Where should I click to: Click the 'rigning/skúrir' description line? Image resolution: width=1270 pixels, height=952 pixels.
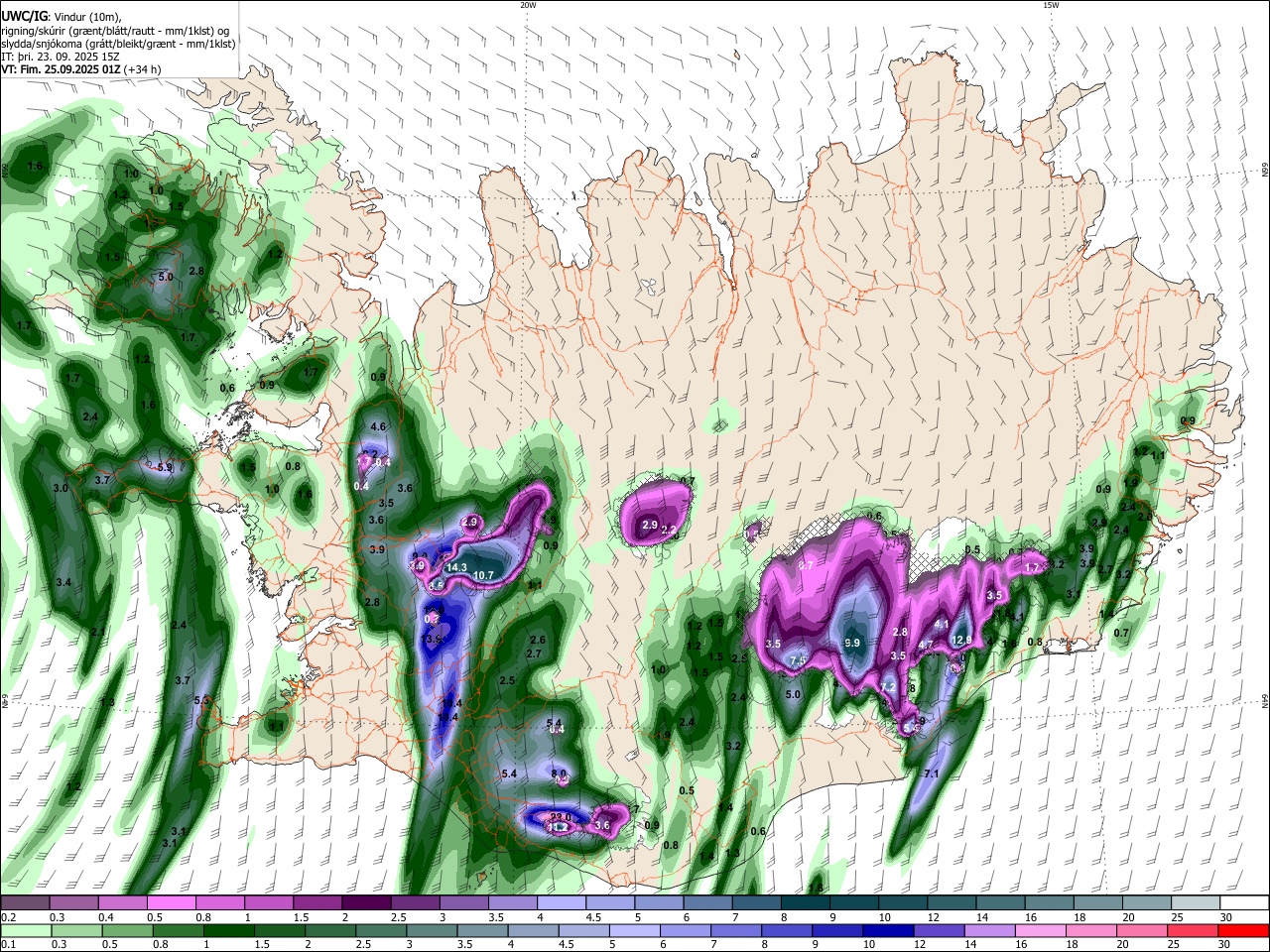117,30
